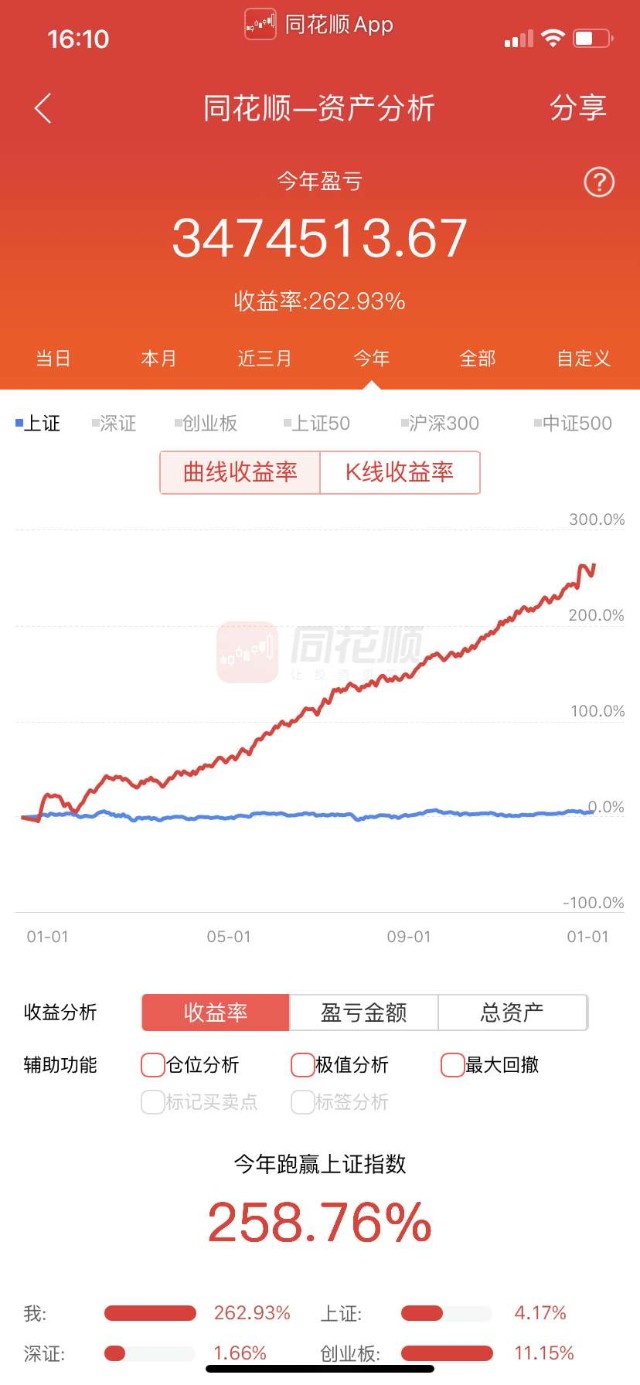Screen dimensions: 640x1385
Task: Select the 上证 blue index legend
Action: click(38, 423)
